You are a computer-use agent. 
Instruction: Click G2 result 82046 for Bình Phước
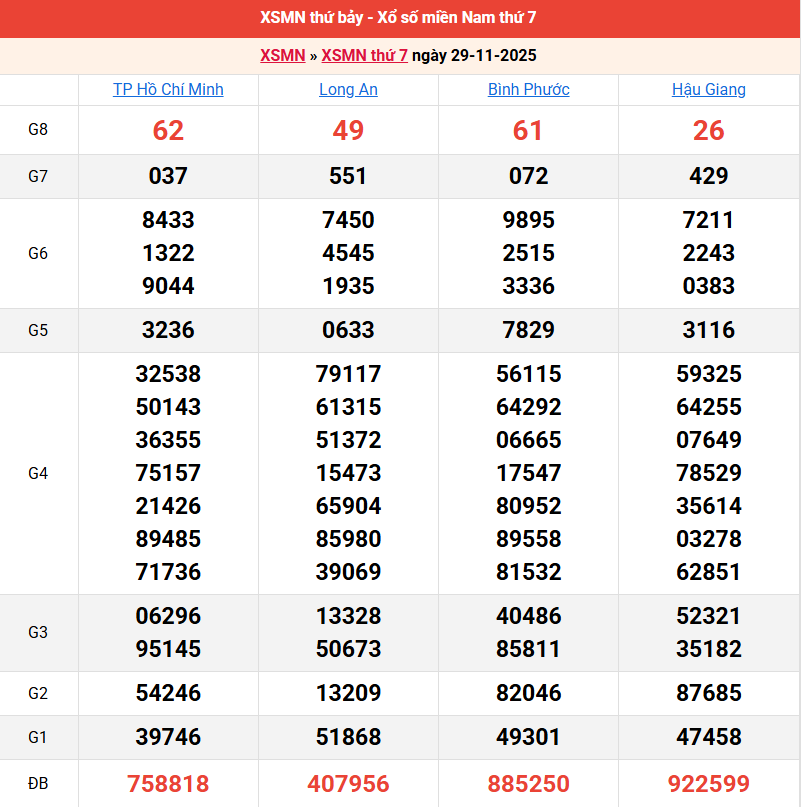tap(528, 693)
